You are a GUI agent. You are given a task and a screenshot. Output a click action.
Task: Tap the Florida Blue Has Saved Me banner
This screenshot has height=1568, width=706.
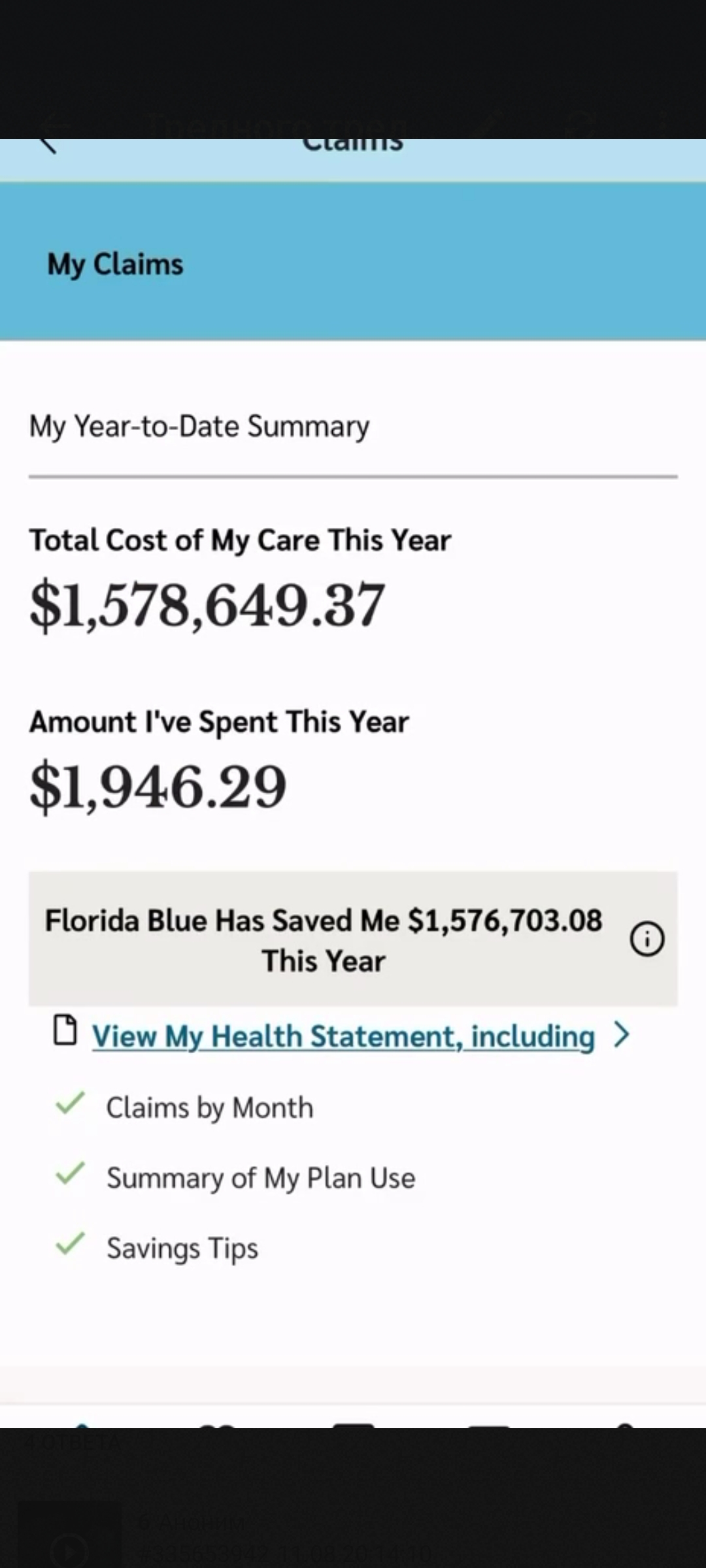click(353, 939)
